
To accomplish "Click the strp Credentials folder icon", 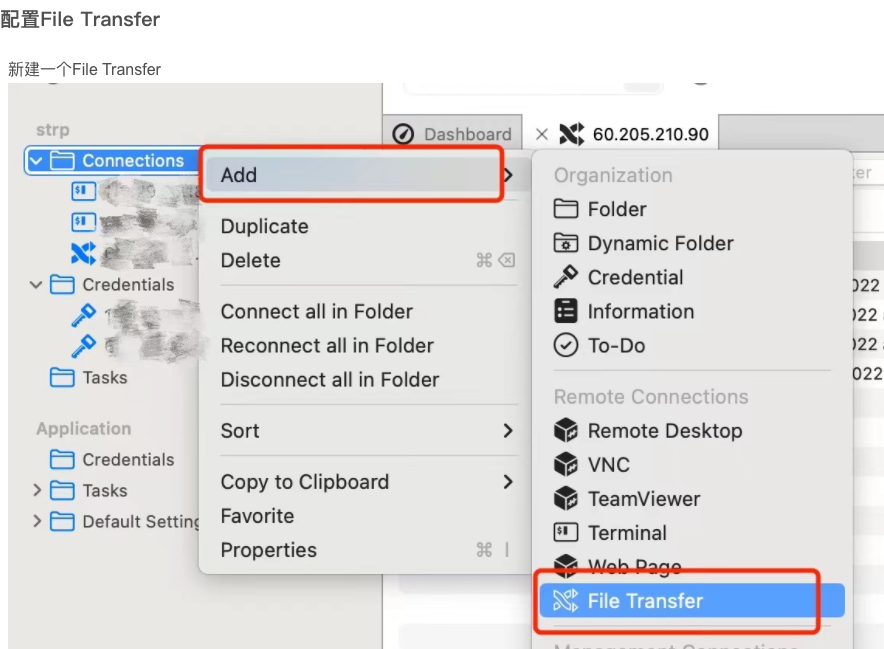I will click(62, 285).
